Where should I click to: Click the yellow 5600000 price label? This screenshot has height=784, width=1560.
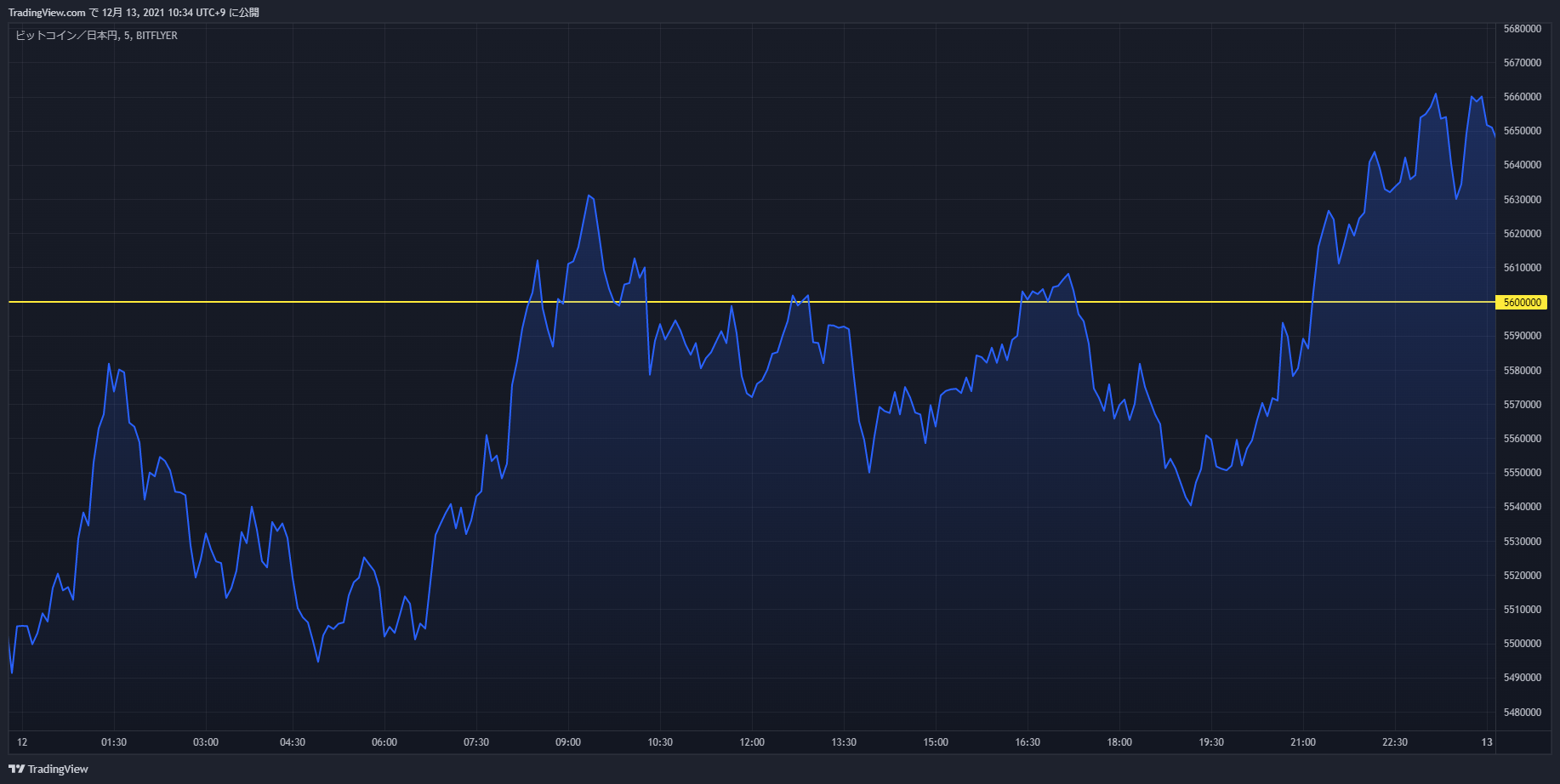coord(1521,302)
